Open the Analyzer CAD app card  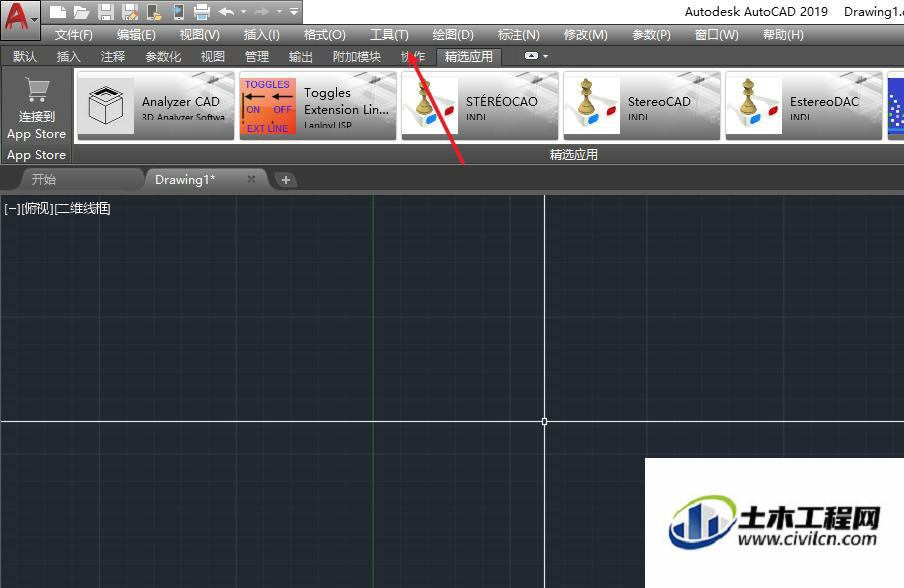coord(156,105)
